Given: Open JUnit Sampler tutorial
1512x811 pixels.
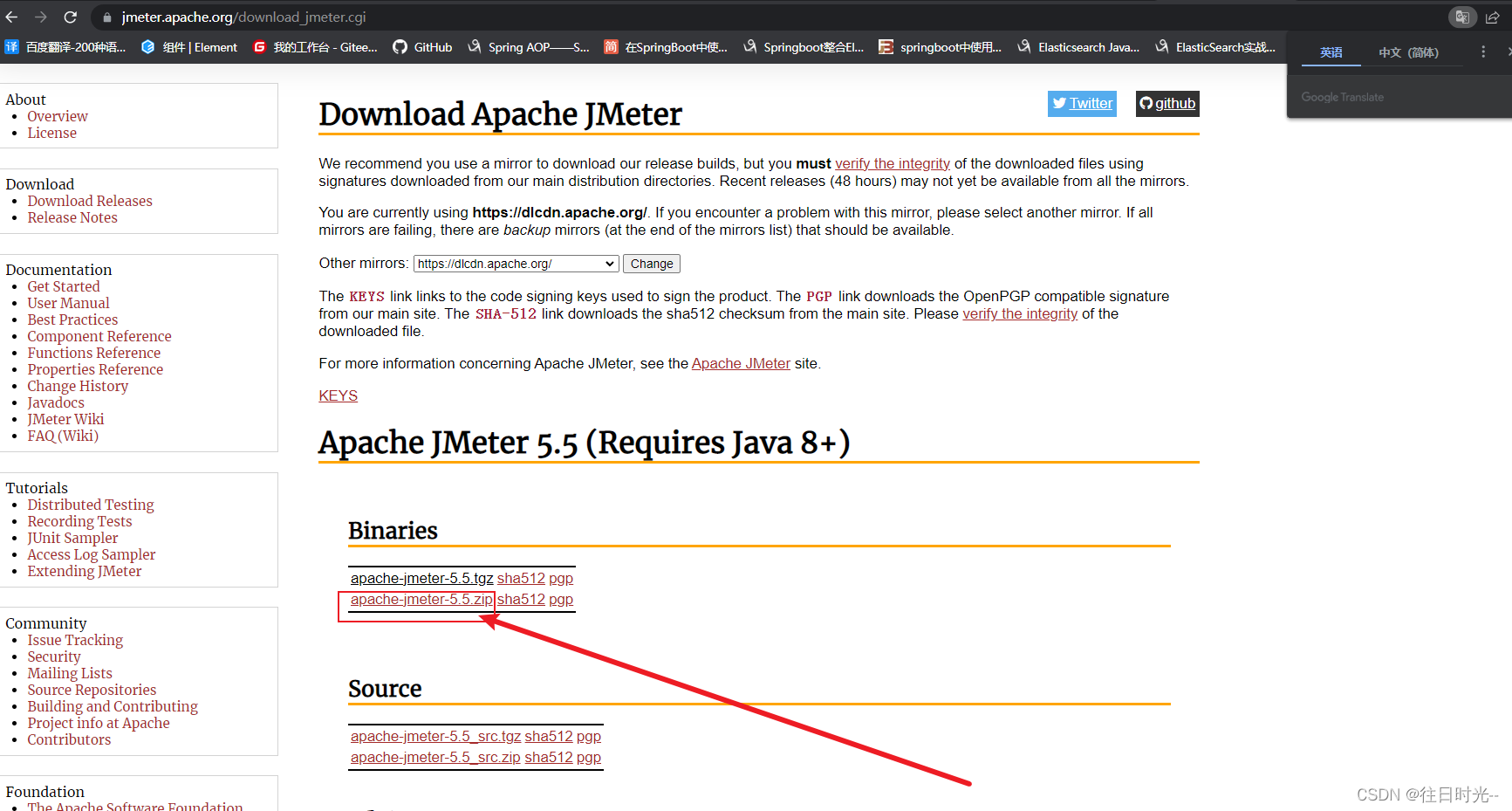Looking at the screenshot, I should tap(72, 538).
